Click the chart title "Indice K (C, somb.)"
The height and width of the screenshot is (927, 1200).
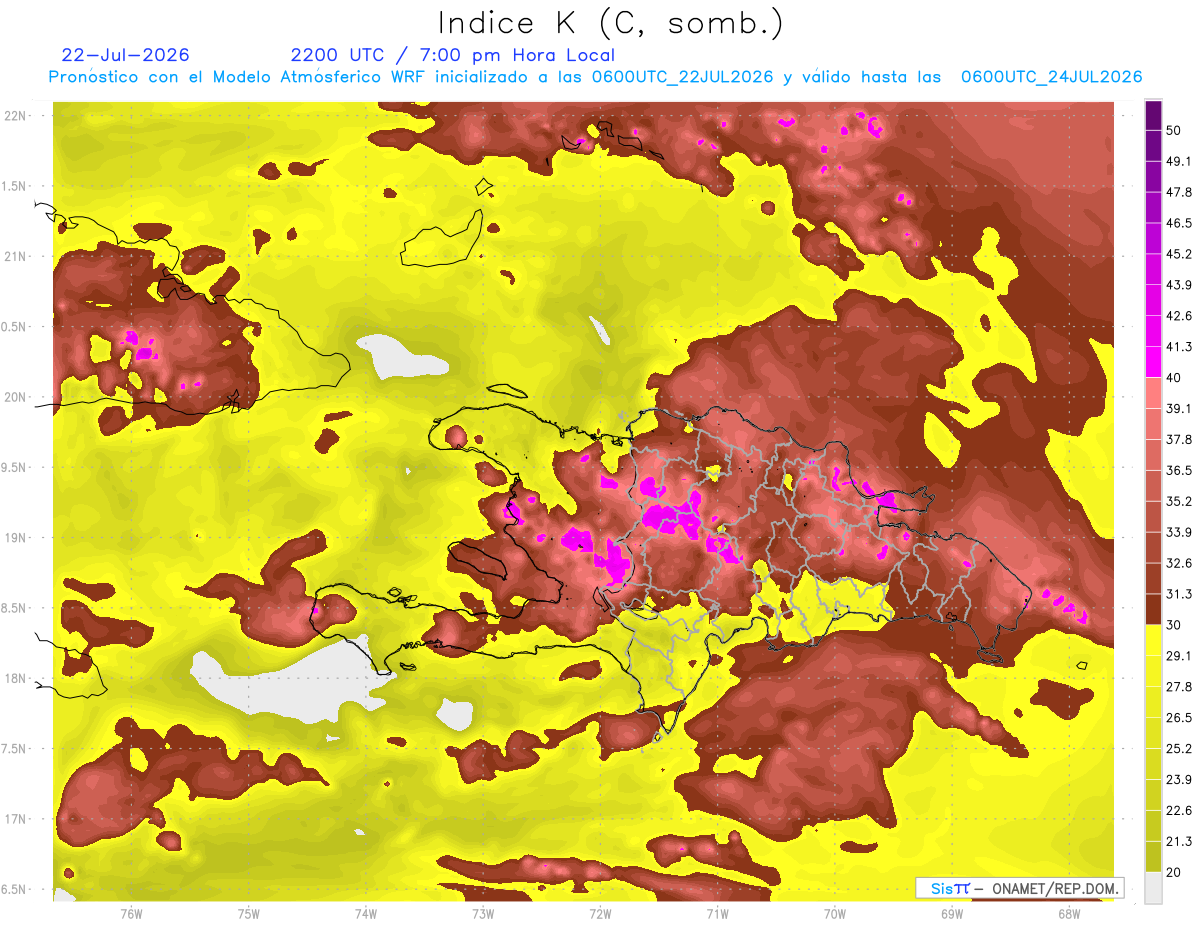[610, 23]
